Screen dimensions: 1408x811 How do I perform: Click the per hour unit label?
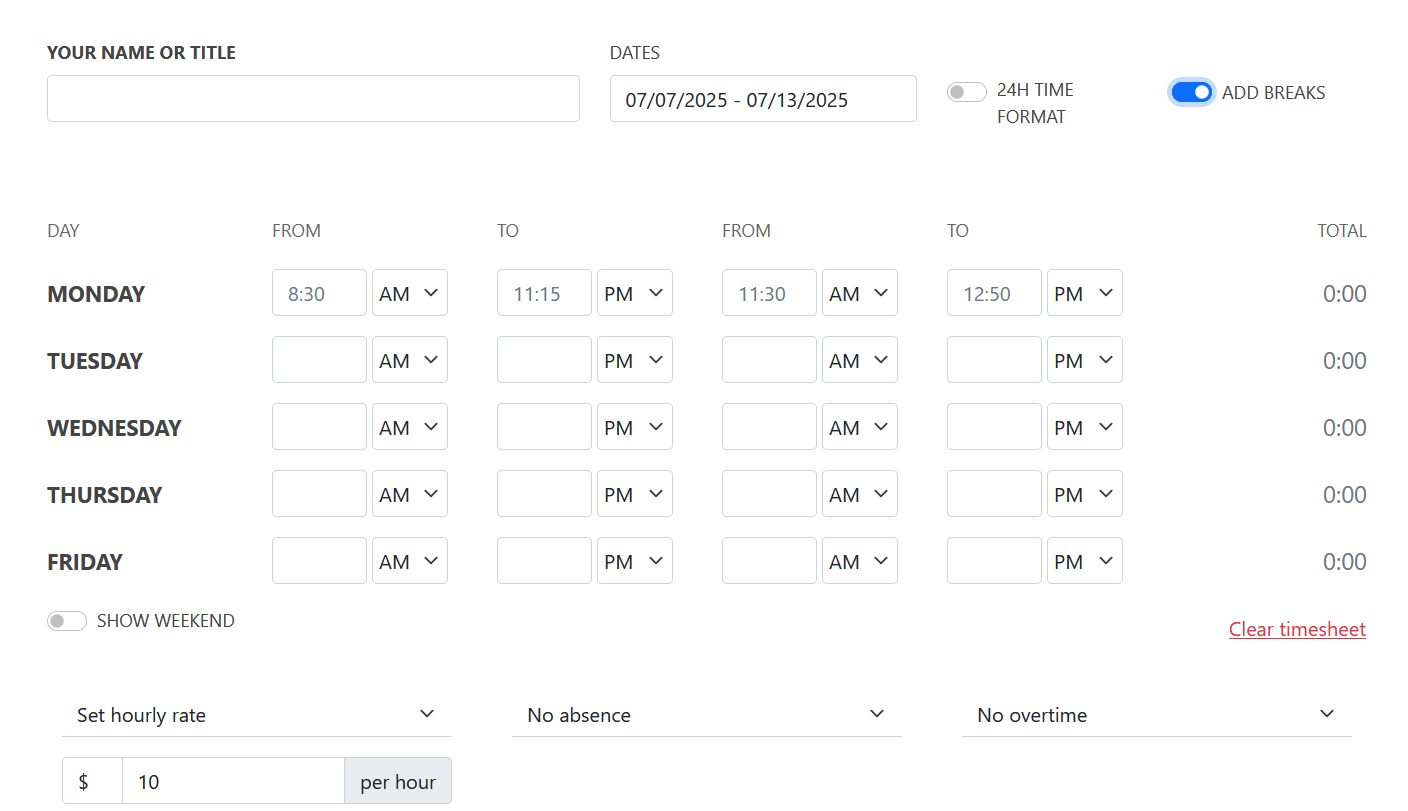(x=397, y=781)
